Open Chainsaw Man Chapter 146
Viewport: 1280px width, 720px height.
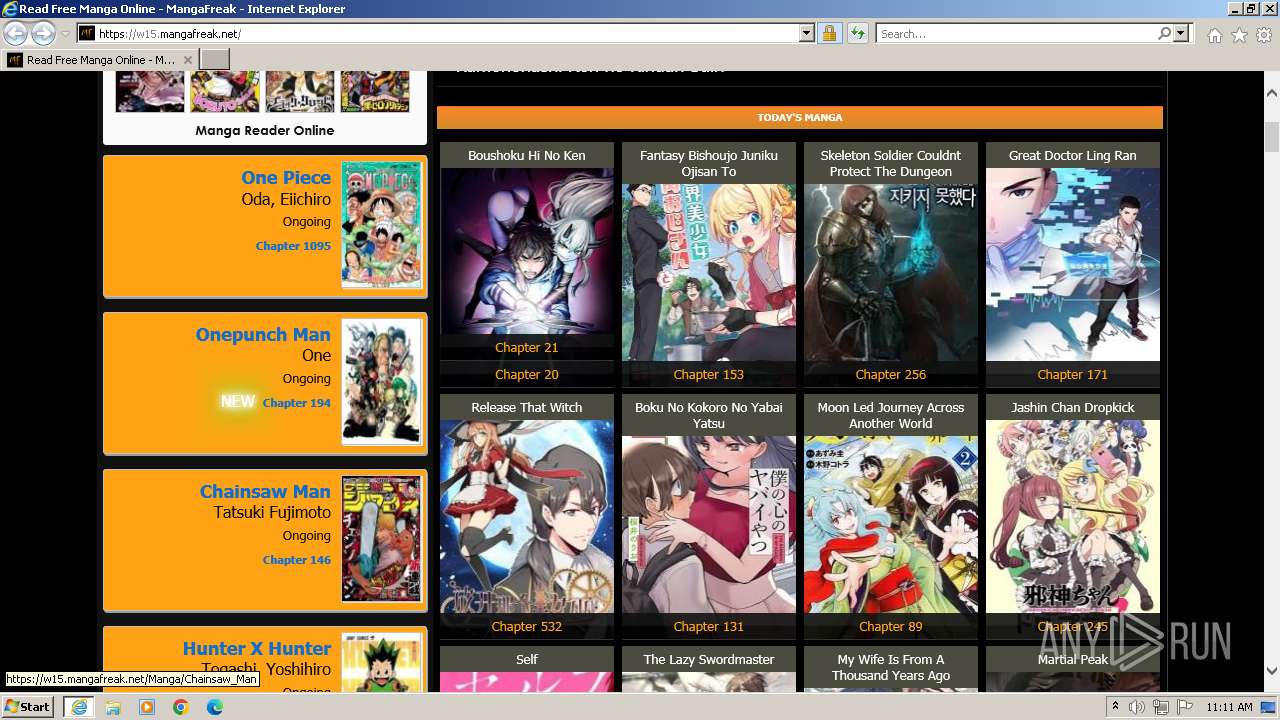pyautogui.click(x=297, y=560)
